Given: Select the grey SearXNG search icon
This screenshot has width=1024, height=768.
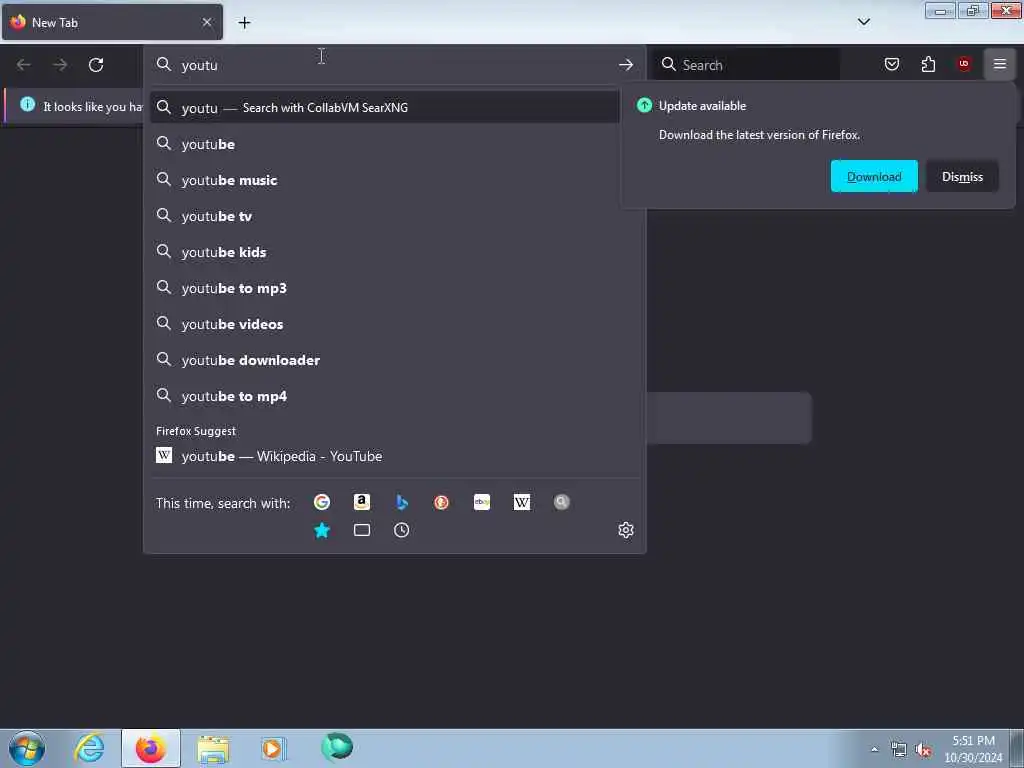Looking at the screenshot, I should (x=562, y=502).
